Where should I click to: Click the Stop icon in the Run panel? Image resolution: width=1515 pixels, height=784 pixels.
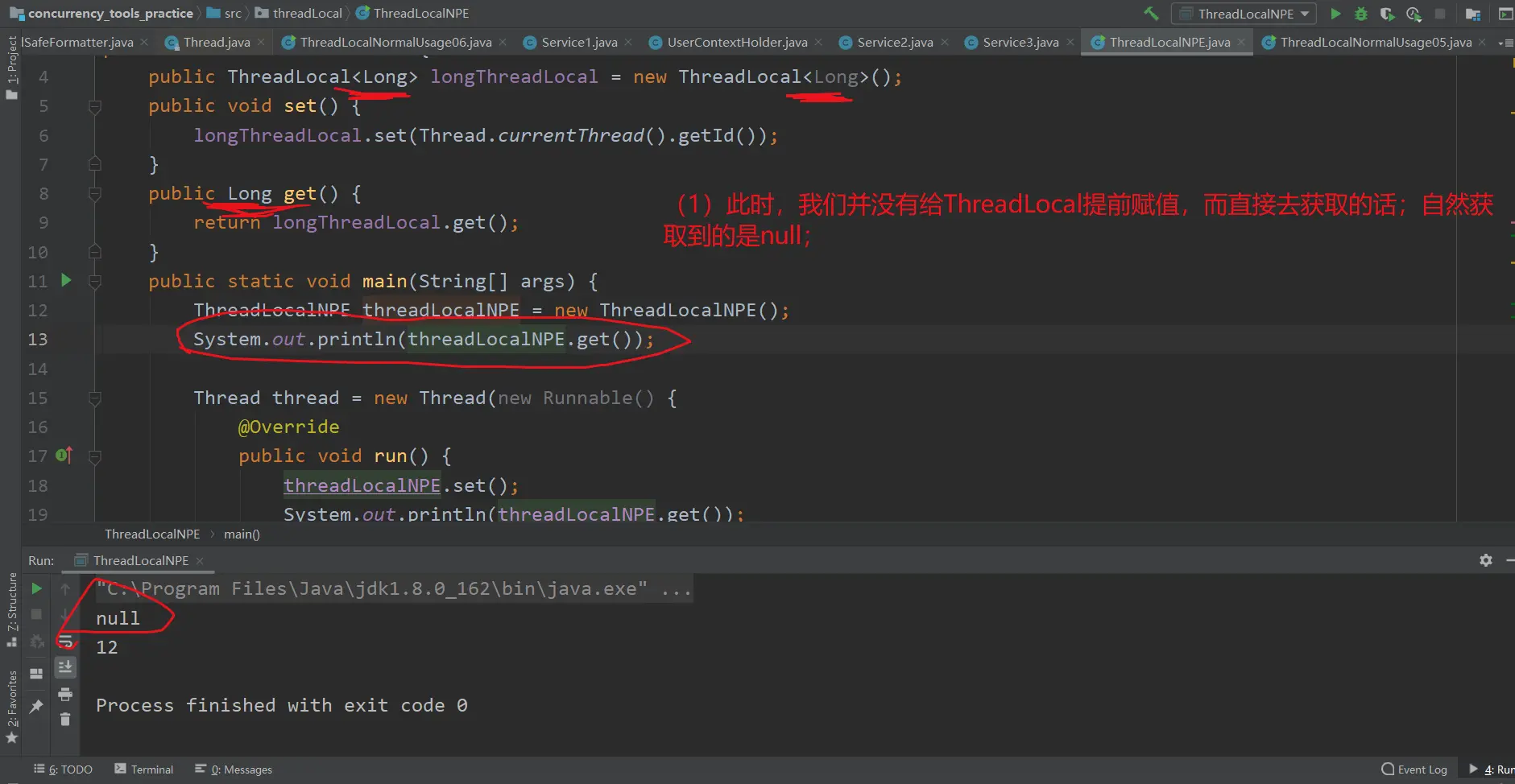pyautogui.click(x=36, y=614)
